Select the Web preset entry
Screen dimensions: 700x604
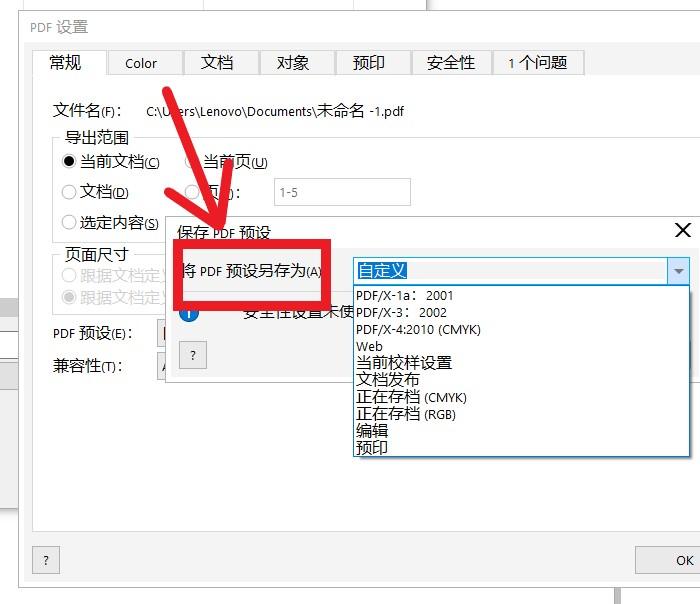click(x=521, y=346)
